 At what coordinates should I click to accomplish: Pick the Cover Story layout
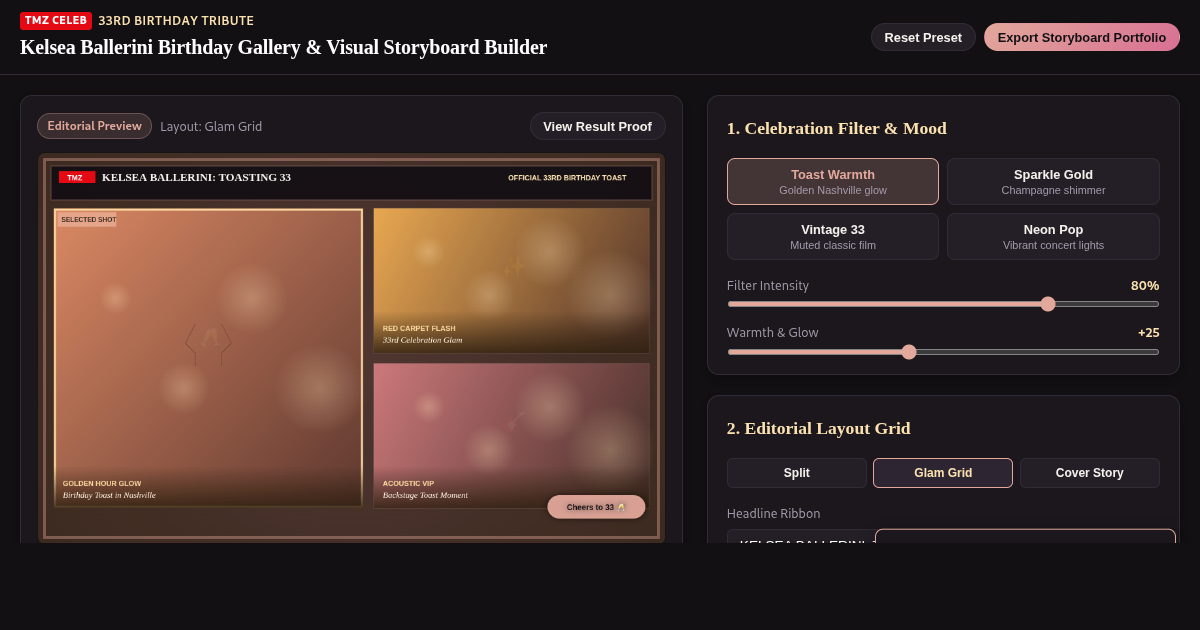click(x=1089, y=473)
